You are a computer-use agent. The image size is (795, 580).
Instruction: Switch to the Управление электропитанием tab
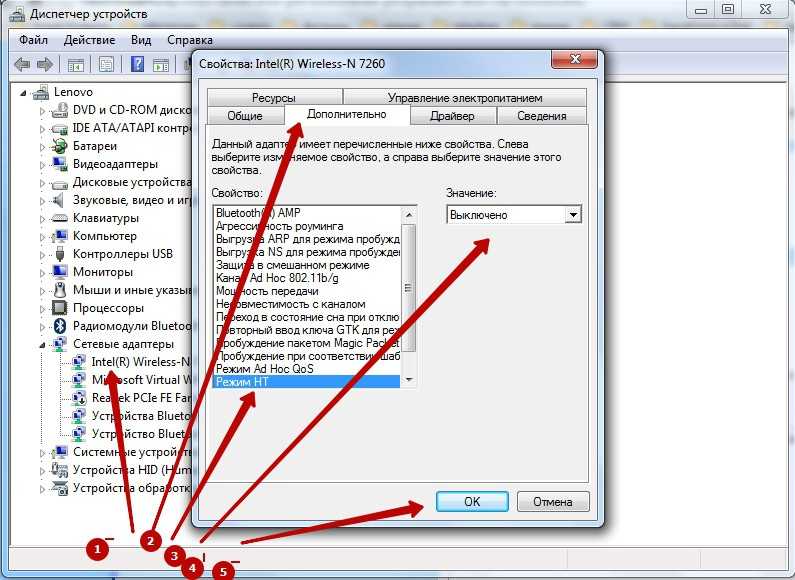(465, 97)
